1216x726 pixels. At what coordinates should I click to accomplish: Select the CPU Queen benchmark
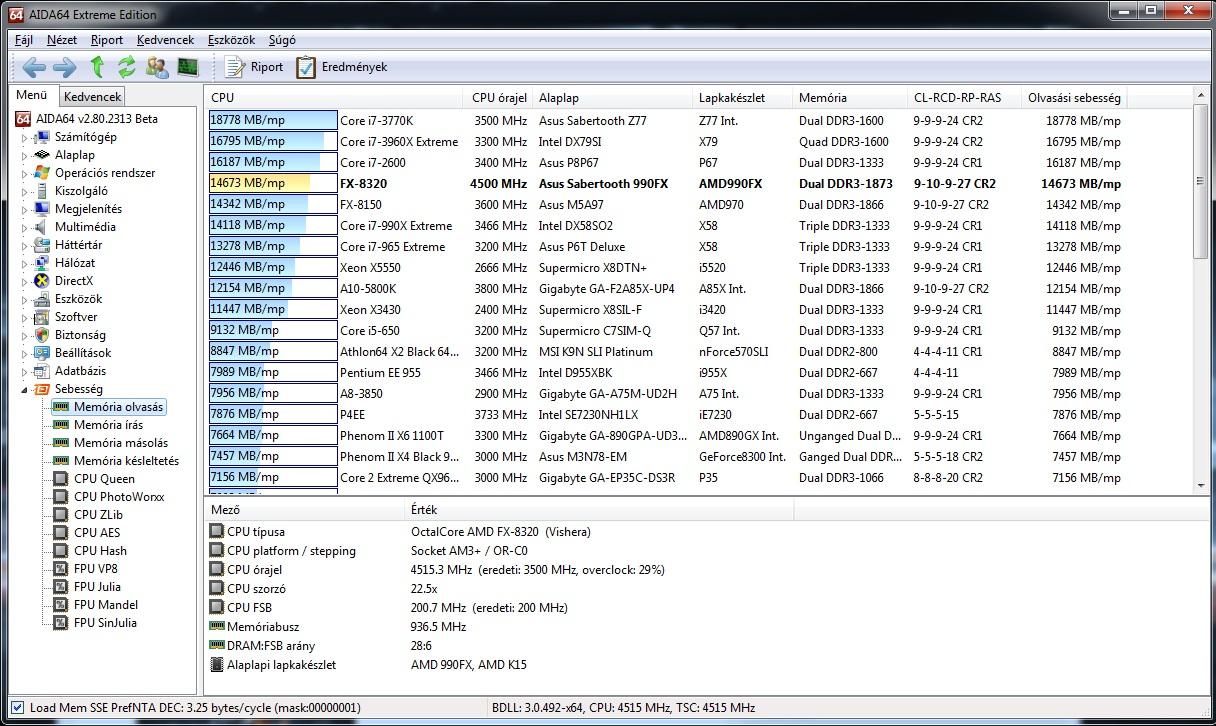tap(104, 479)
